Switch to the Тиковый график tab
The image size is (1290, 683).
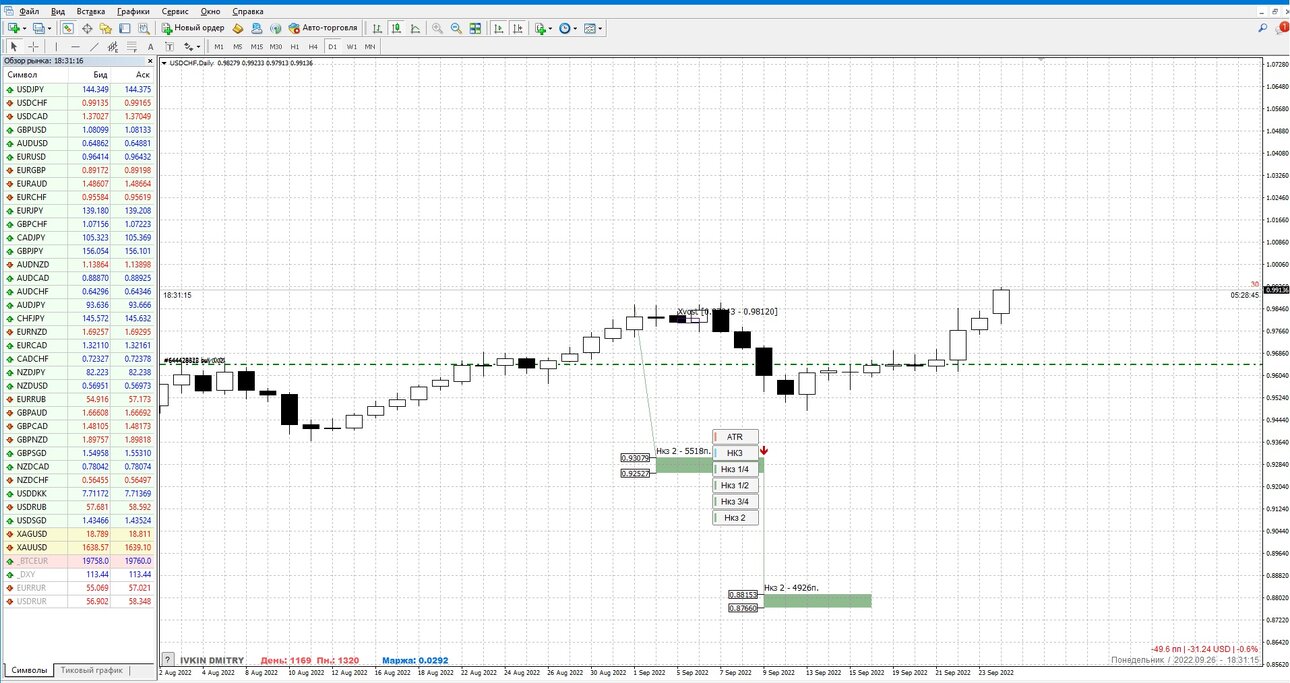[x=92, y=670]
